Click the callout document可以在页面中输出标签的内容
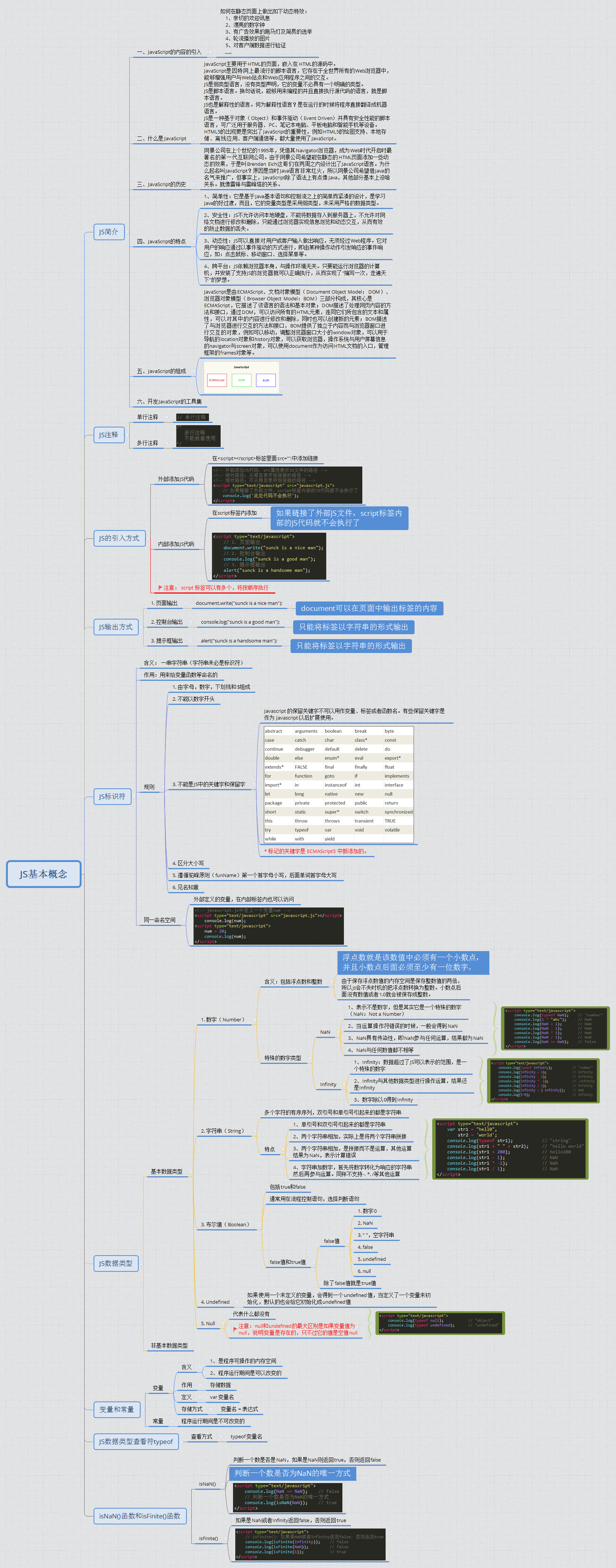The height and width of the screenshot is (1568, 616). 369,608
